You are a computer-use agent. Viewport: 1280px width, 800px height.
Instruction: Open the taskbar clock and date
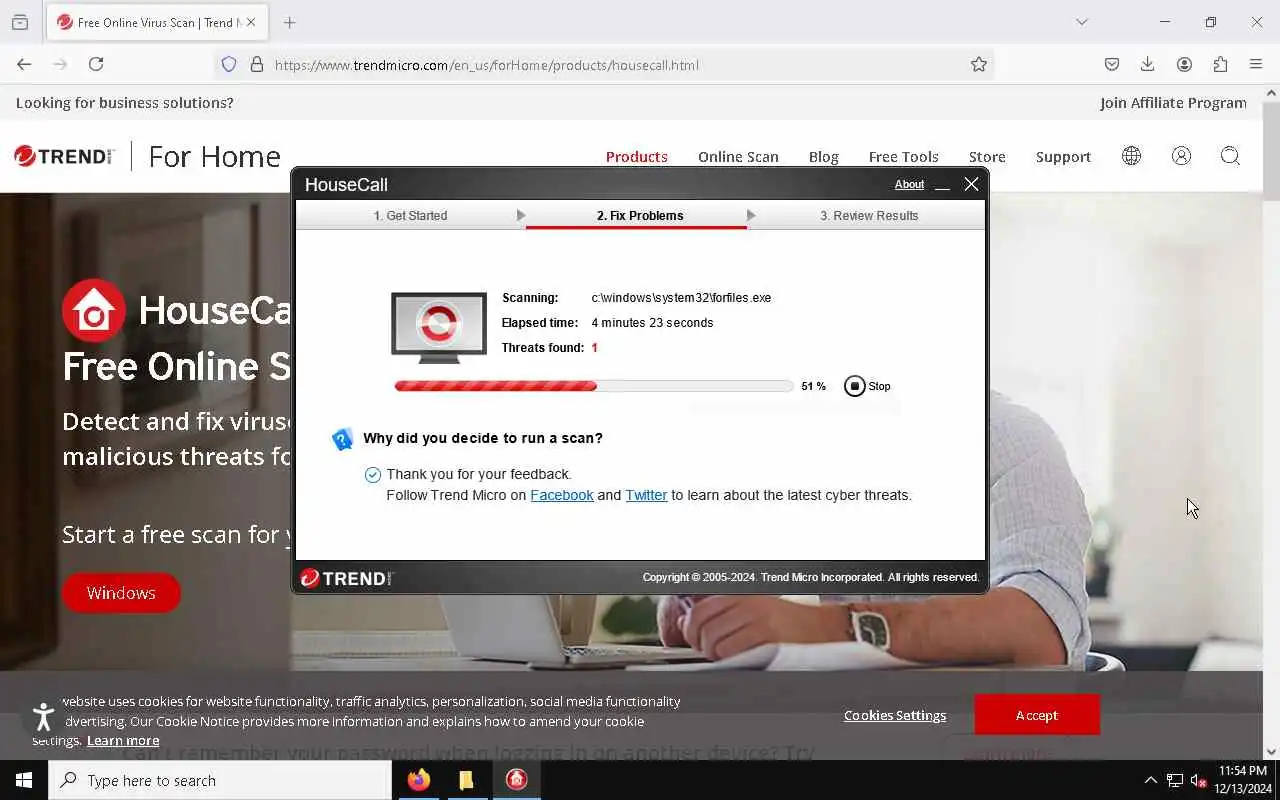click(x=1243, y=780)
